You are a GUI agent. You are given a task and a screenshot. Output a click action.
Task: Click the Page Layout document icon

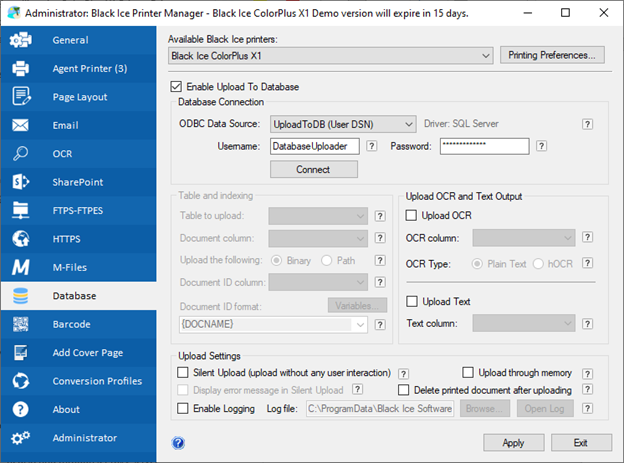point(21,96)
